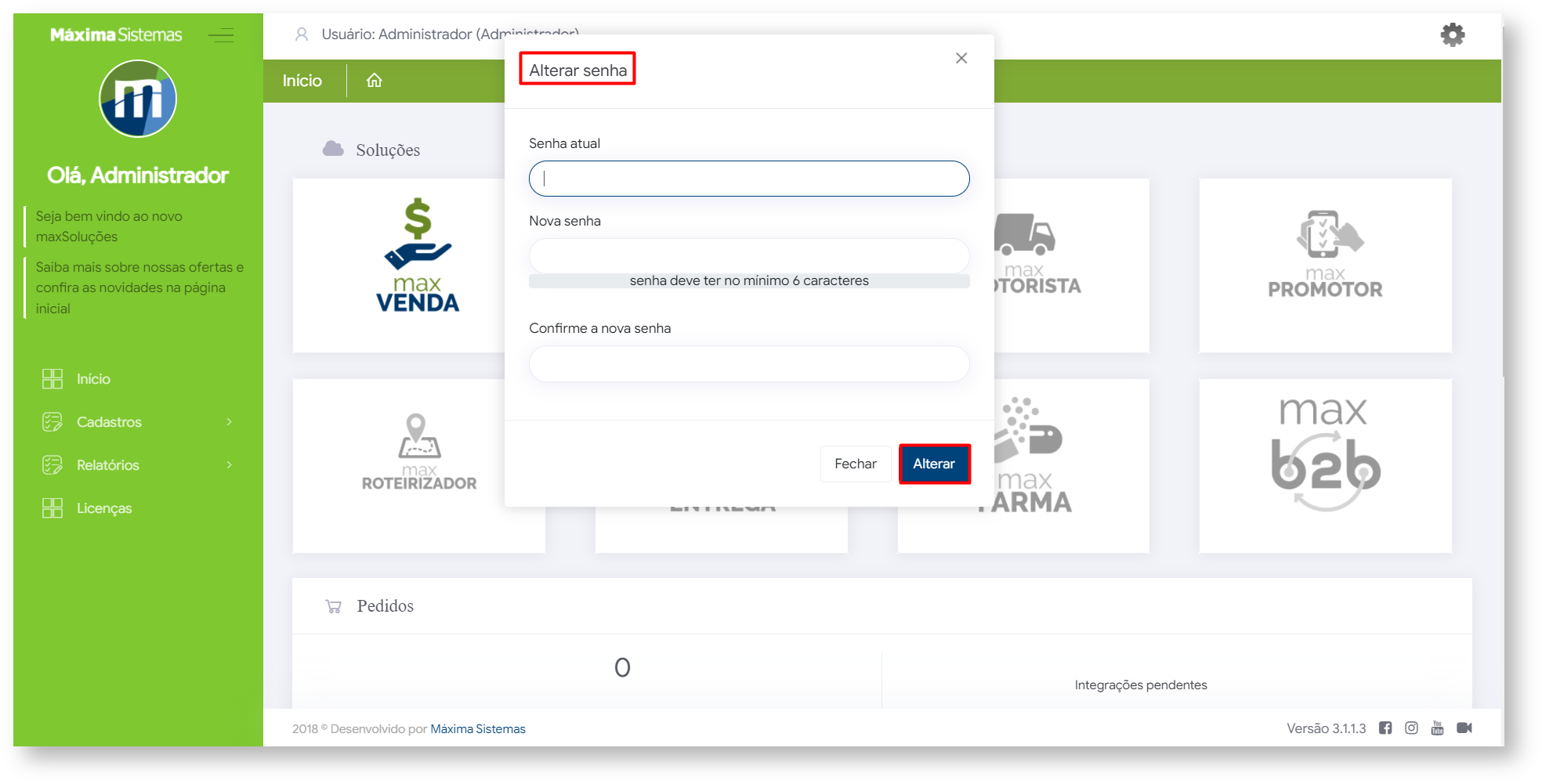Focus the Nova senha input field
The image size is (1542, 784).
(749, 256)
